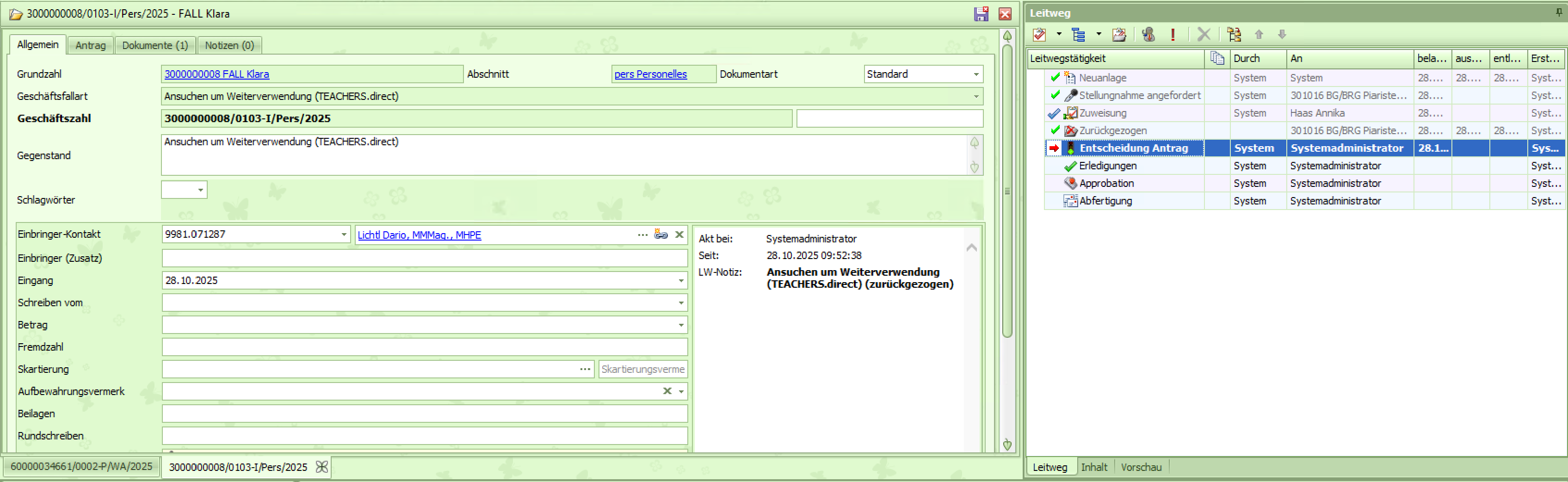
Task: Clear the Einbringer-Kontakt with the X icon
Action: pyautogui.click(x=679, y=235)
